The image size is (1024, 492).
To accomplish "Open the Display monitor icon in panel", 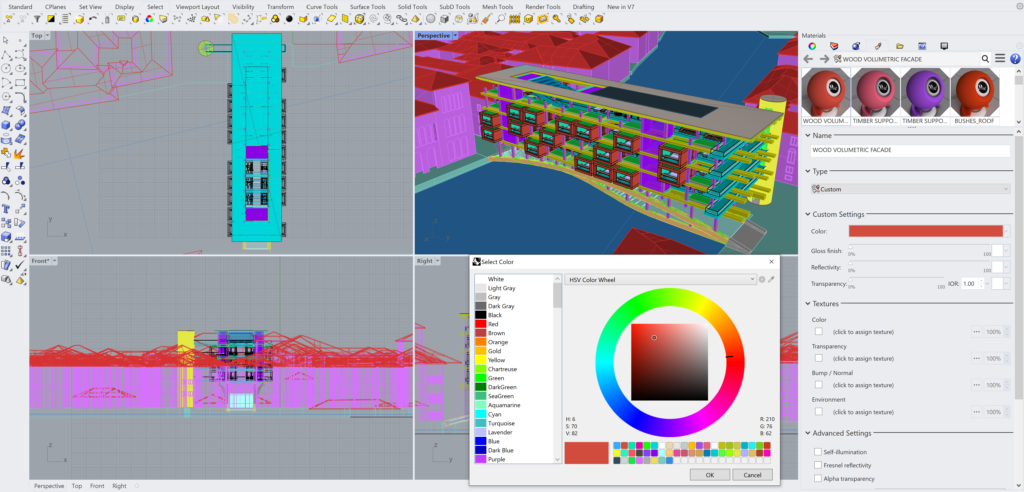I will 943,46.
